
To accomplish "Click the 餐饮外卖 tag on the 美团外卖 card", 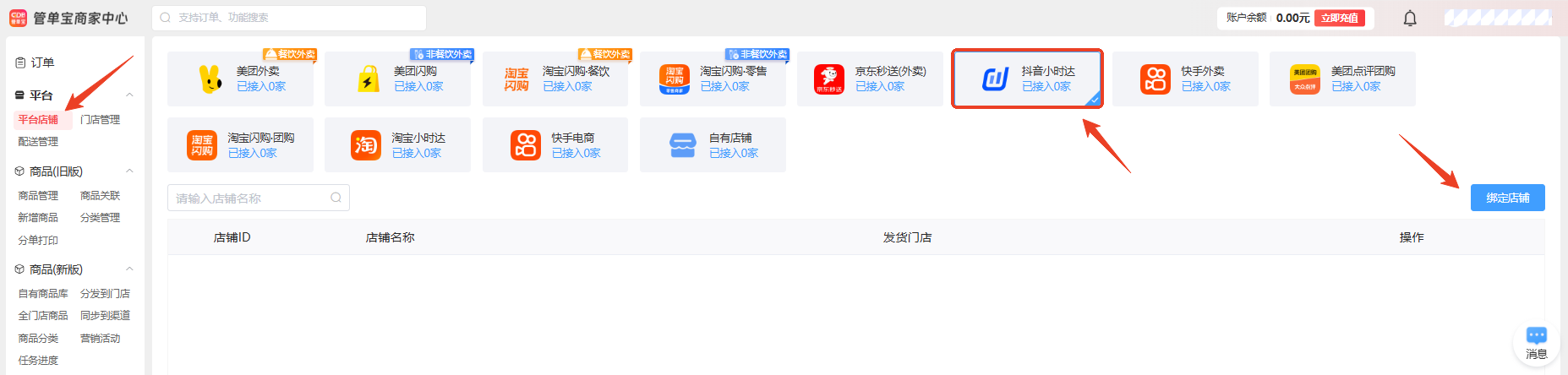I will click(x=290, y=54).
